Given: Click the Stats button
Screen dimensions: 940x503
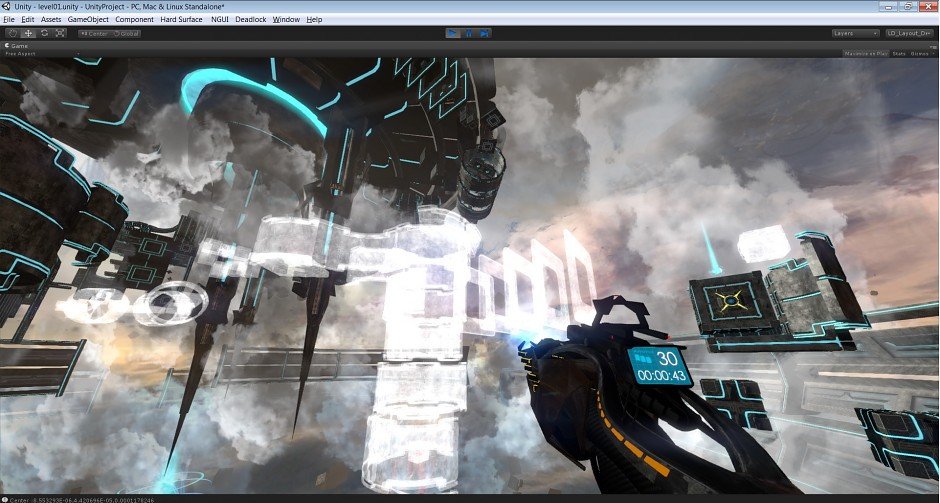Looking at the screenshot, I should (898, 53).
